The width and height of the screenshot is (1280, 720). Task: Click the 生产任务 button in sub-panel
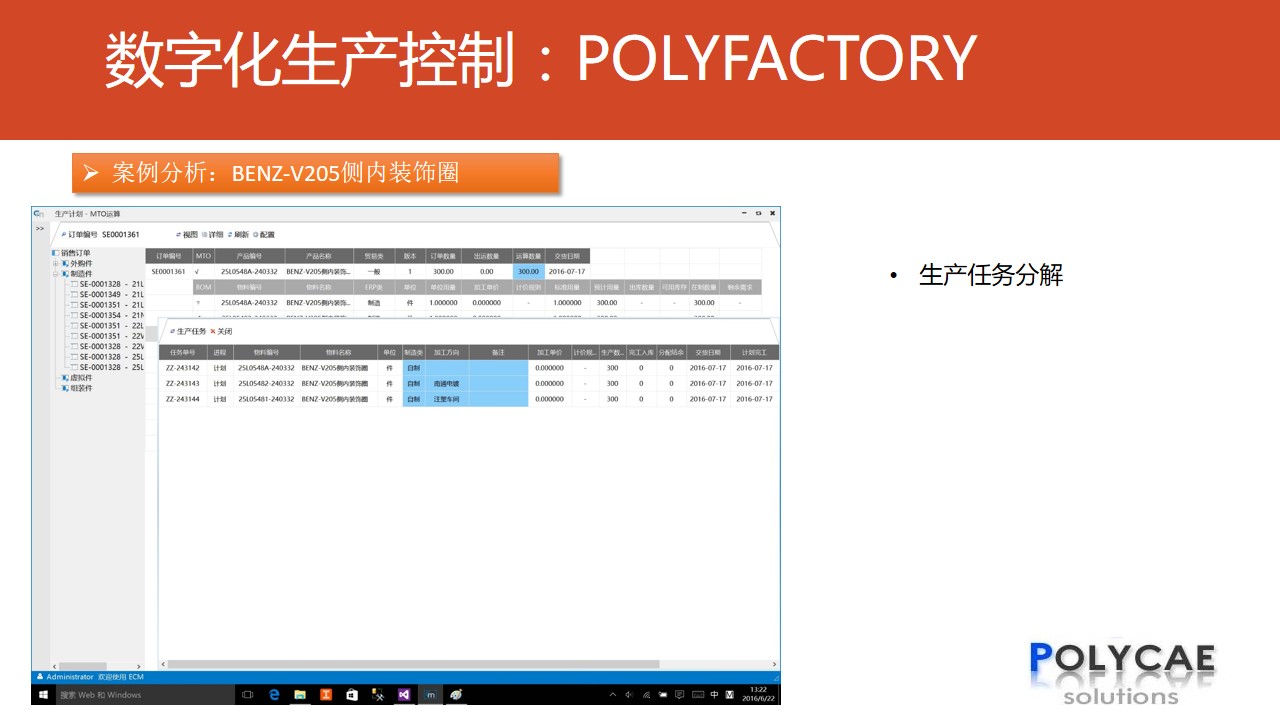tap(188, 331)
